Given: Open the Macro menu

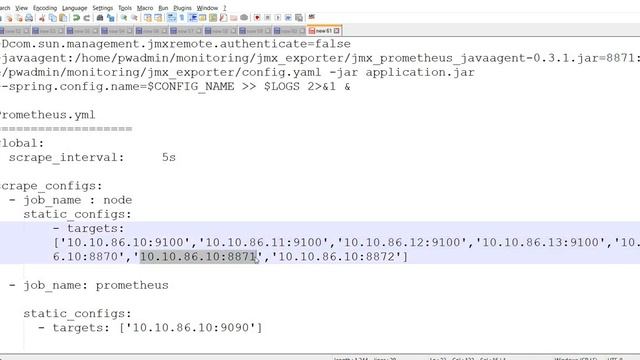Looking at the screenshot, I should tap(145, 8).
